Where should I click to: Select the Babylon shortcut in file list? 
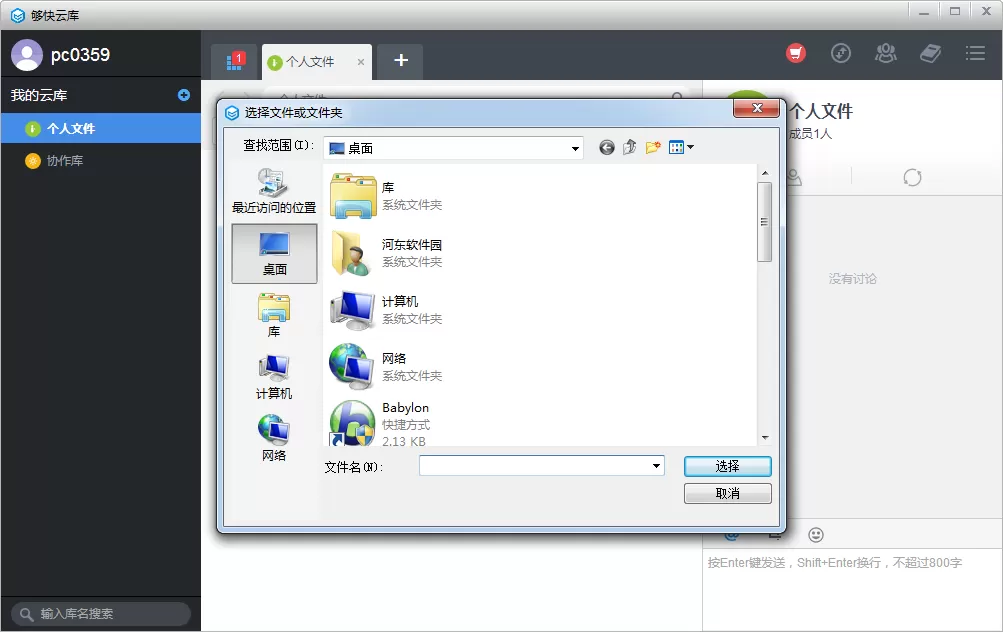[381, 423]
